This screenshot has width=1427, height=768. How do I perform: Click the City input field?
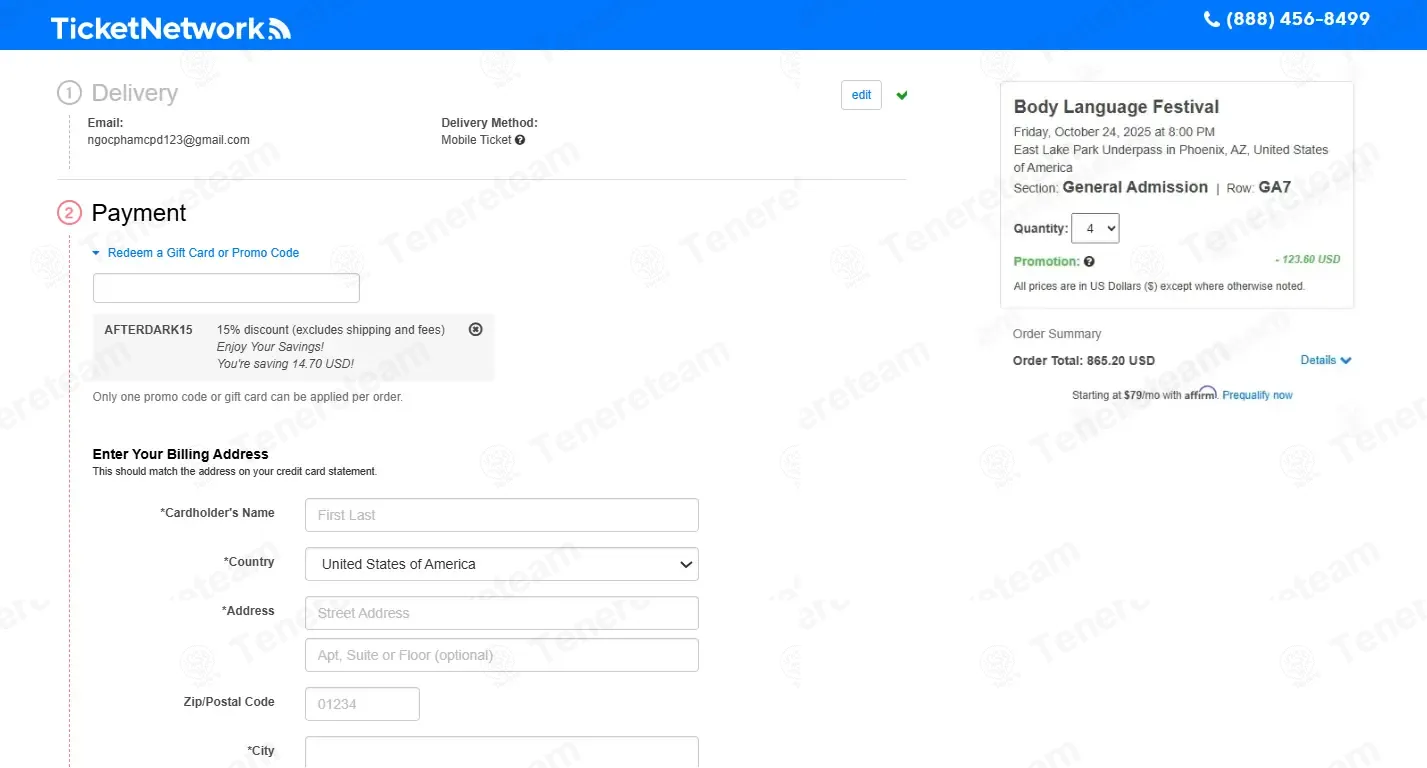502,752
